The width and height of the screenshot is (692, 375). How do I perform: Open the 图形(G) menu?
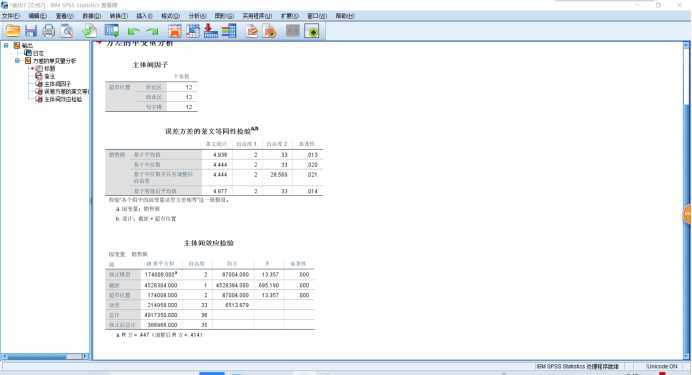[224, 16]
